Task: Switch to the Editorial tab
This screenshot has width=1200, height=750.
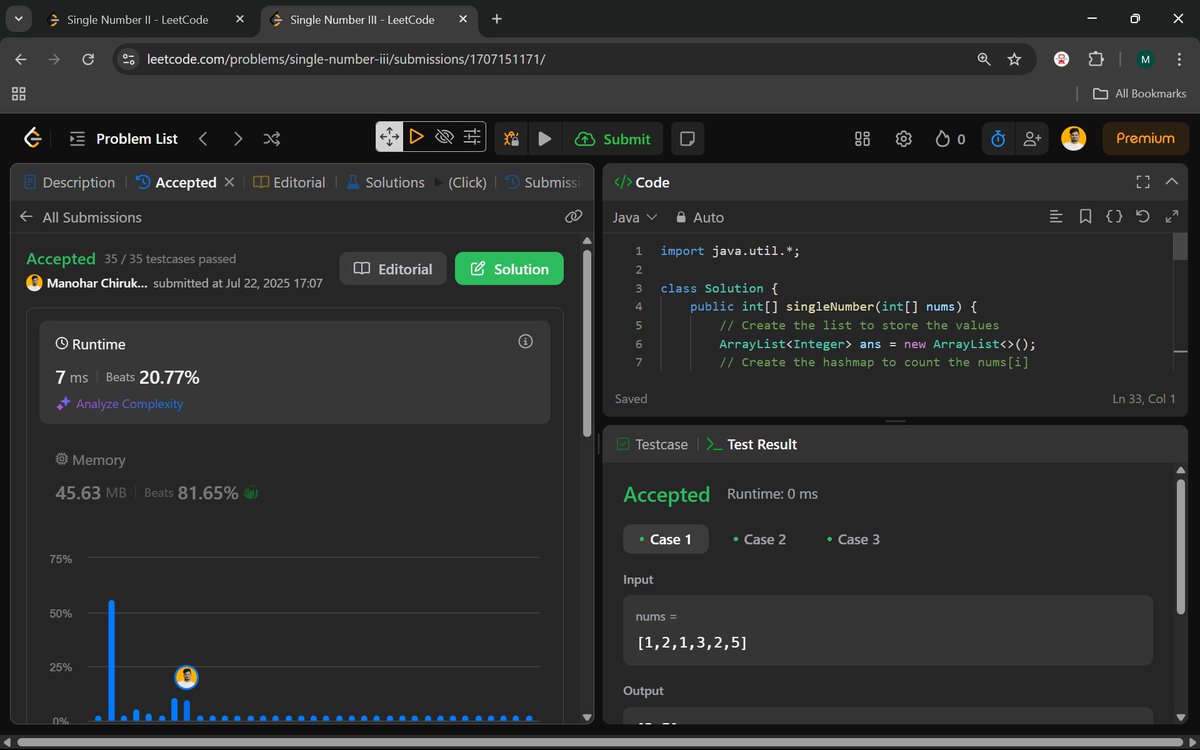Action: tap(289, 182)
